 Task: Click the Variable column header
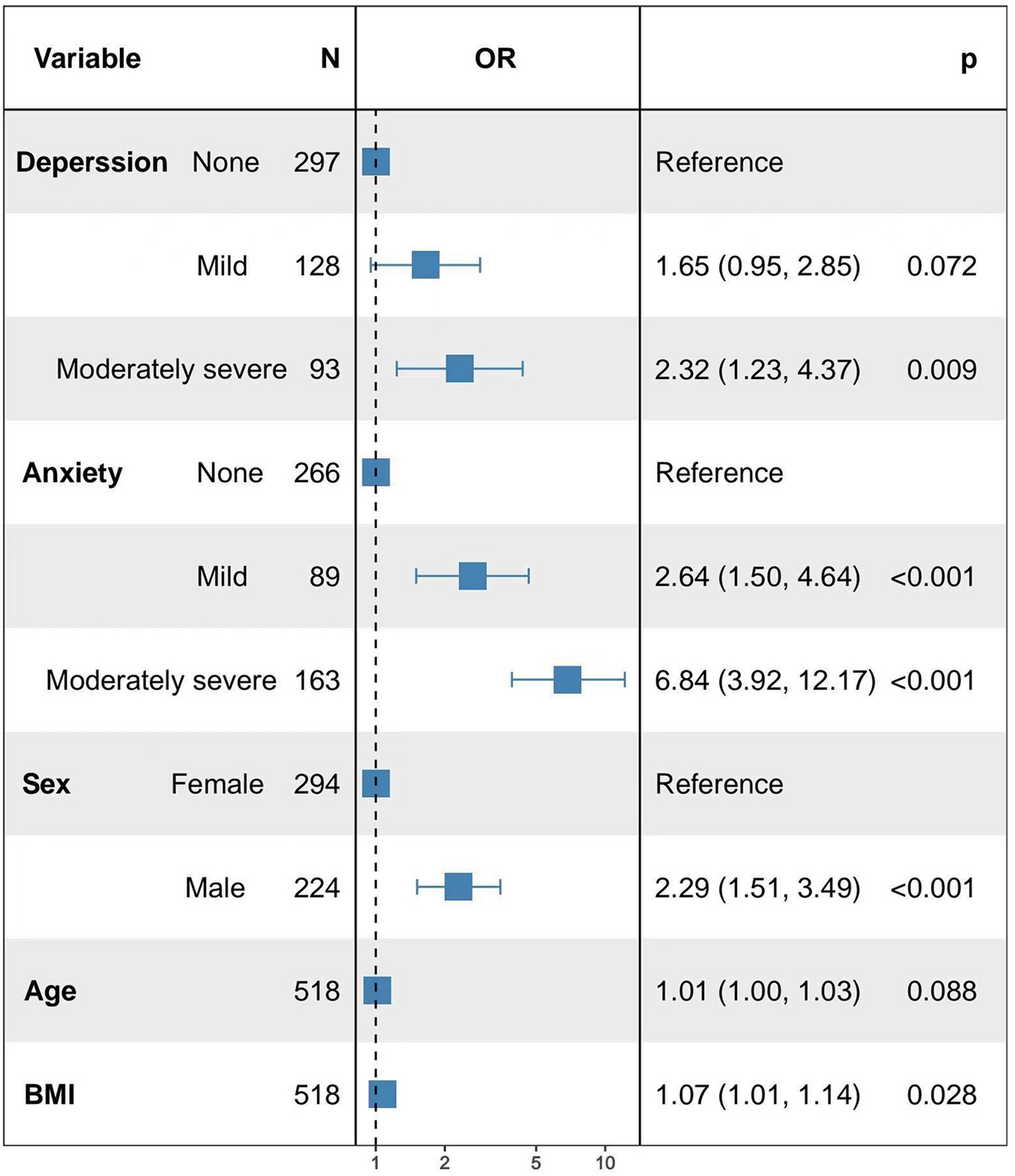tap(87, 59)
